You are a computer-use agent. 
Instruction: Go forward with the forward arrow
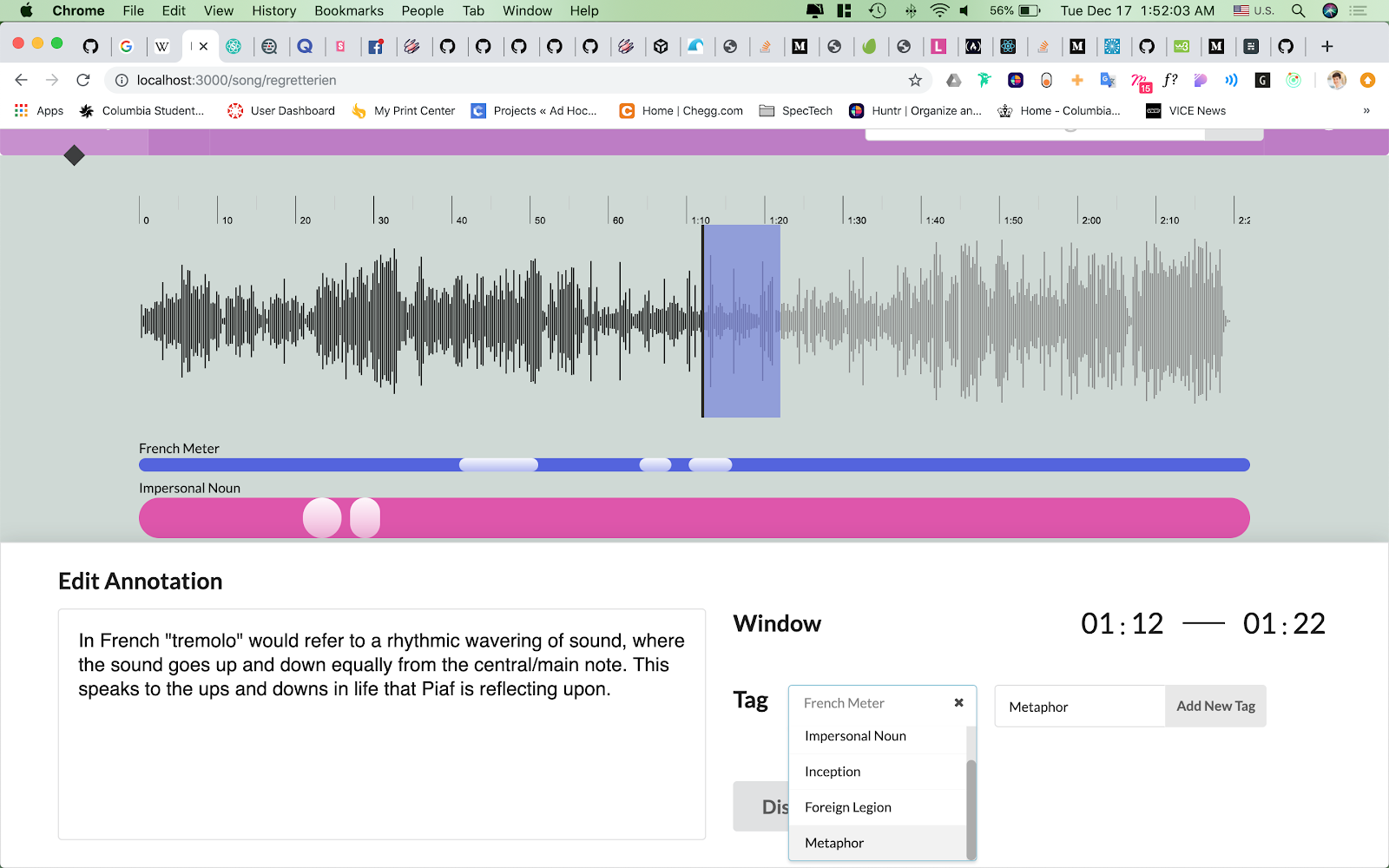(52, 80)
